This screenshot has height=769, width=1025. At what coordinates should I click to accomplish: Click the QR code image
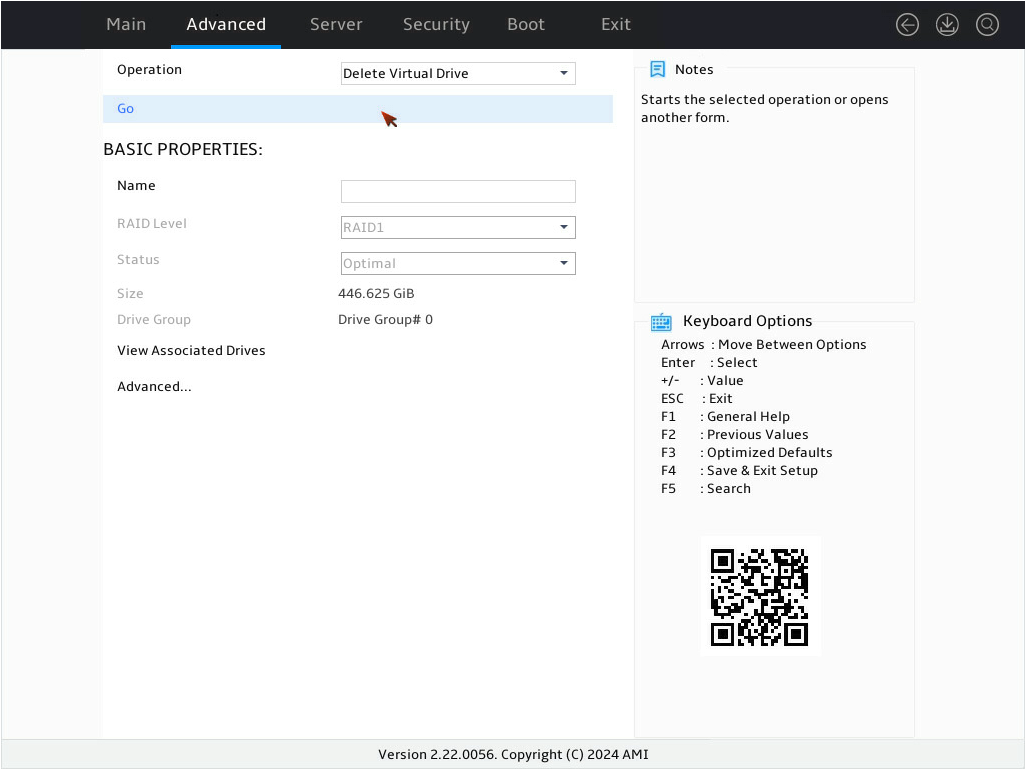760,597
